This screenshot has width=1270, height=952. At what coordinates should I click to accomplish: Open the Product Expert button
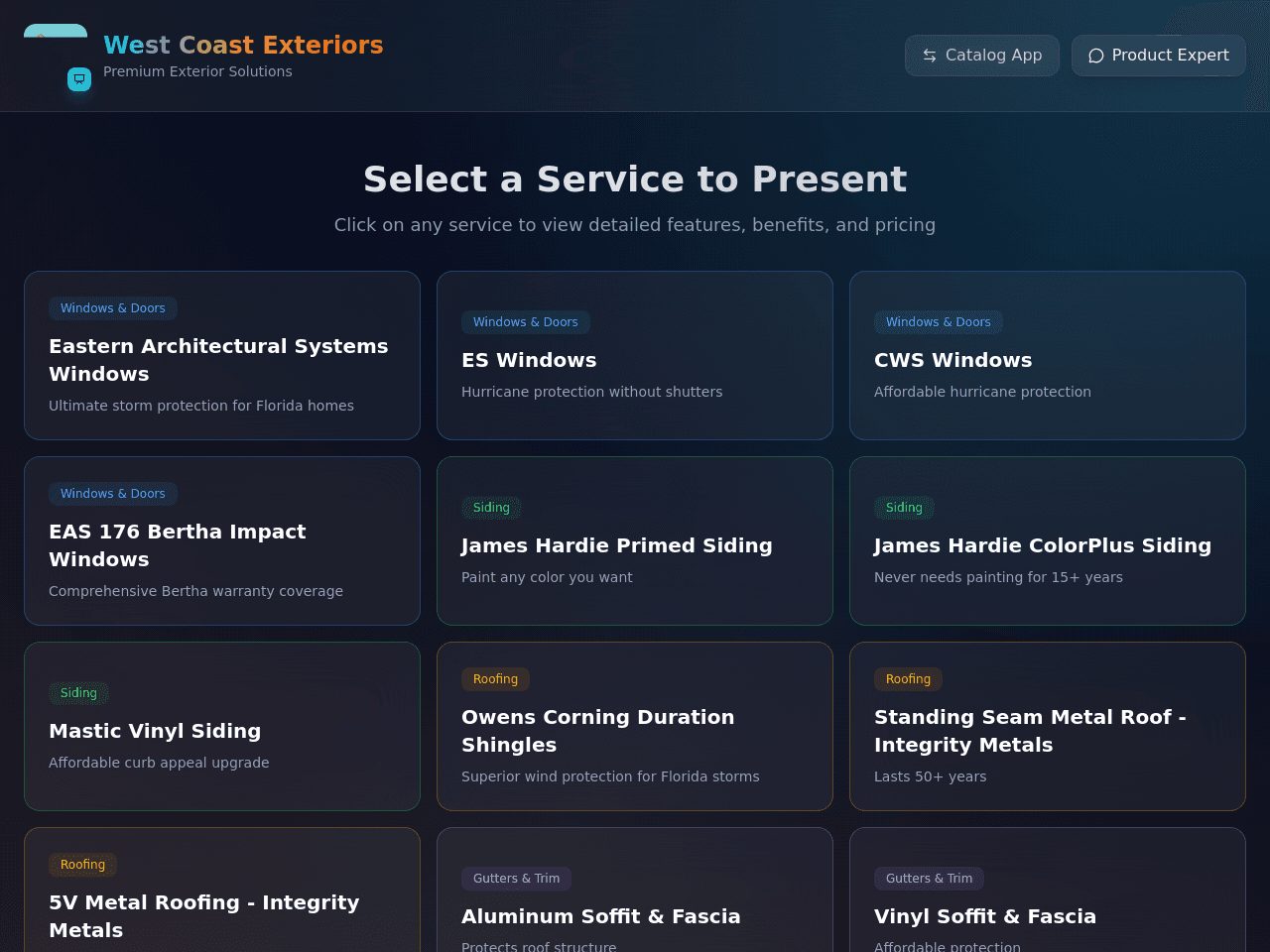point(1159,56)
